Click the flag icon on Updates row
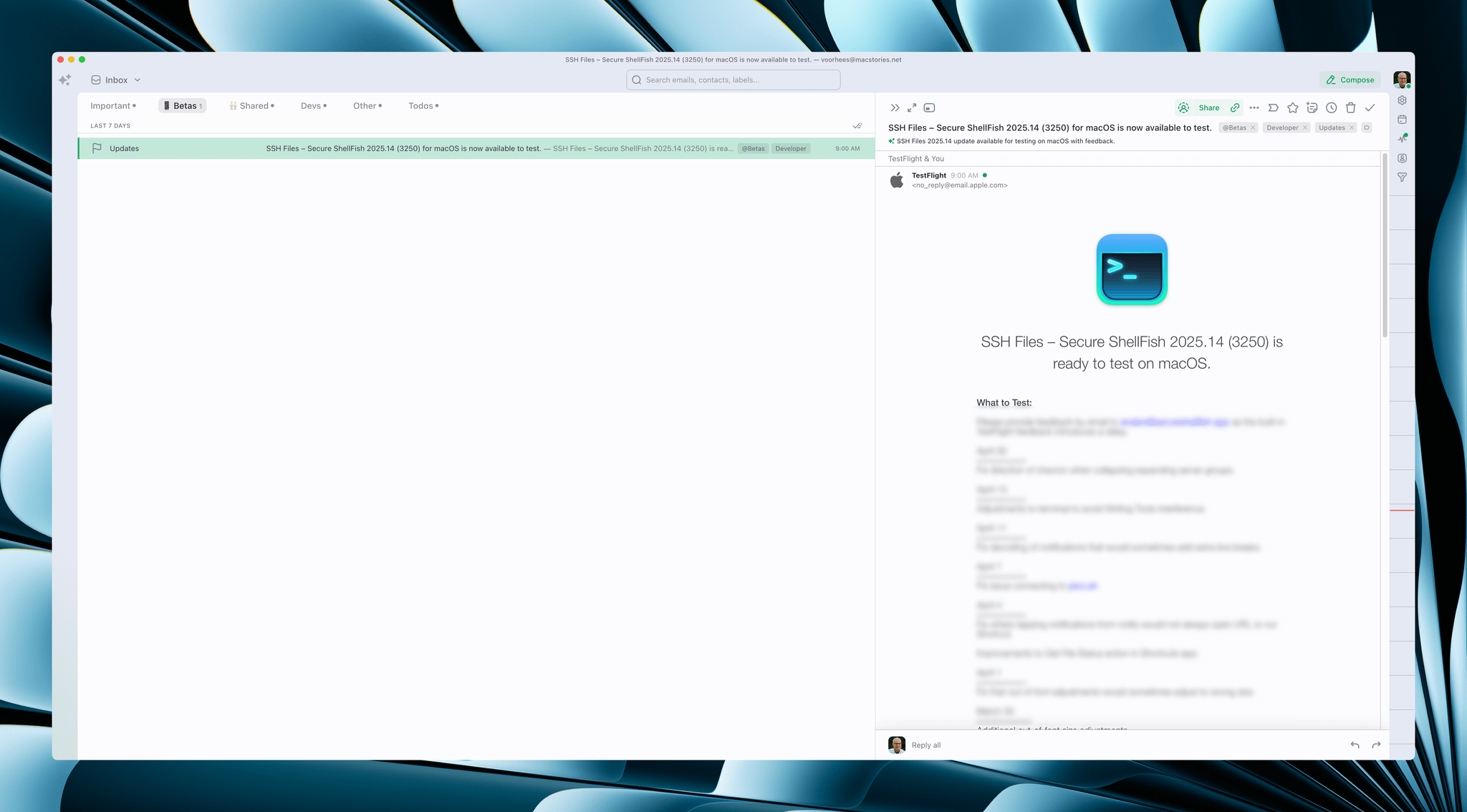Image resolution: width=1467 pixels, height=812 pixels. point(97,148)
